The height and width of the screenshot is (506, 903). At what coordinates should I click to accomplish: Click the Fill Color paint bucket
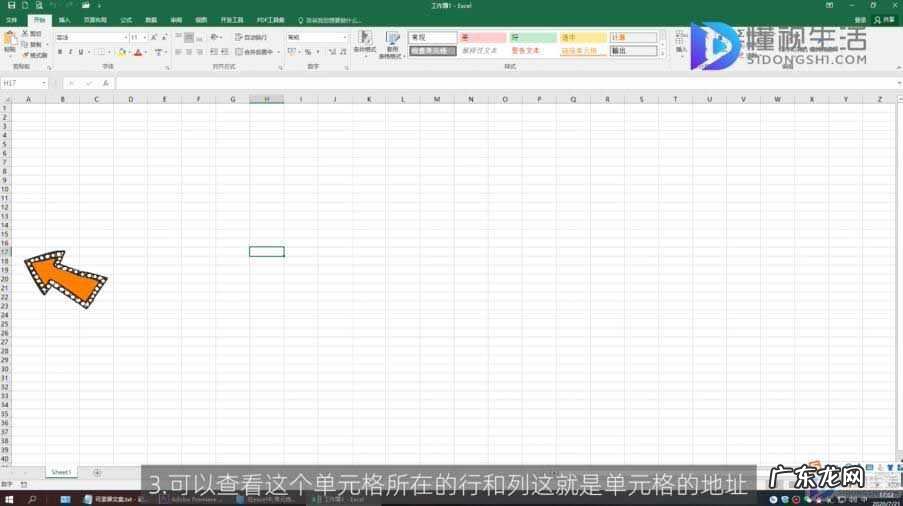pos(122,52)
